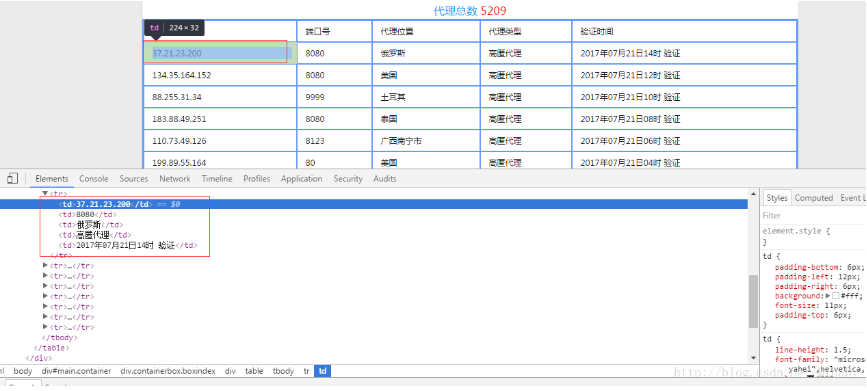Switch to the Network tab
The width and height of the screenshot is (867, 391).
(175, 179)
